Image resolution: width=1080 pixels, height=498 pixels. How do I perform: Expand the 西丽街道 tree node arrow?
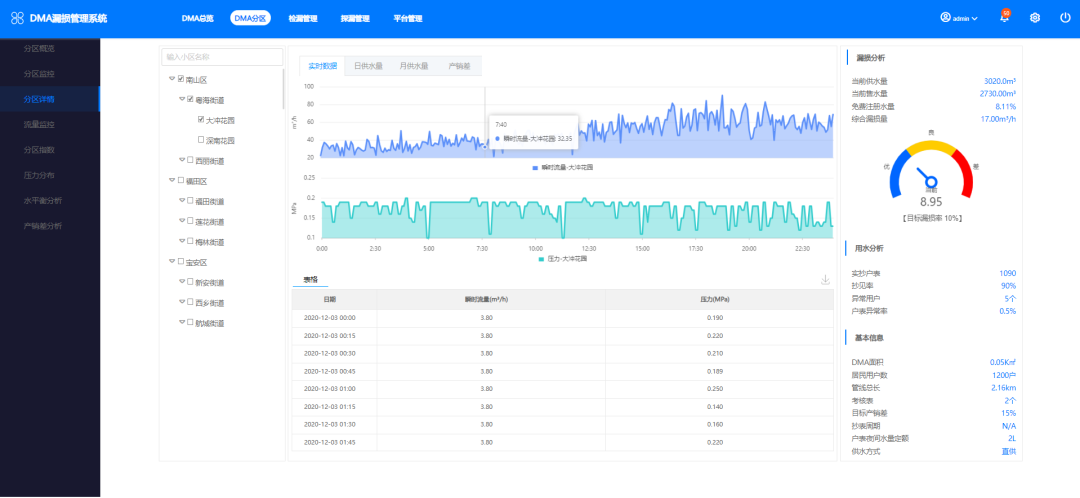click(182, 160)
